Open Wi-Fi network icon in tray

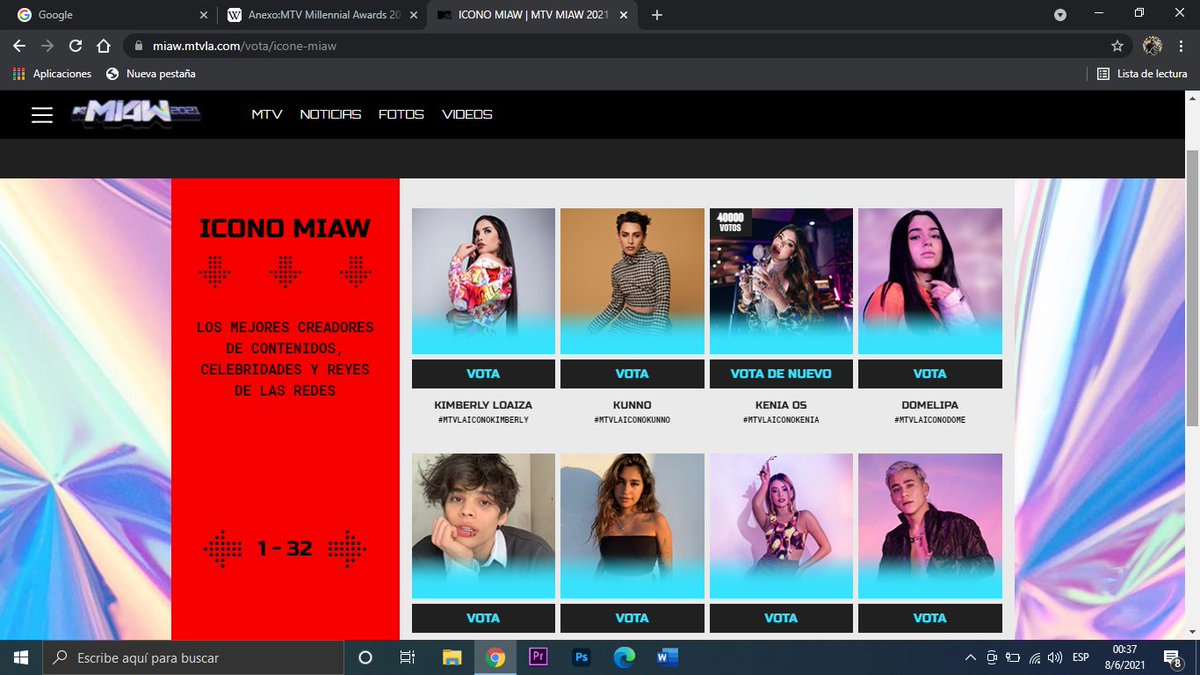point(1034,657)
